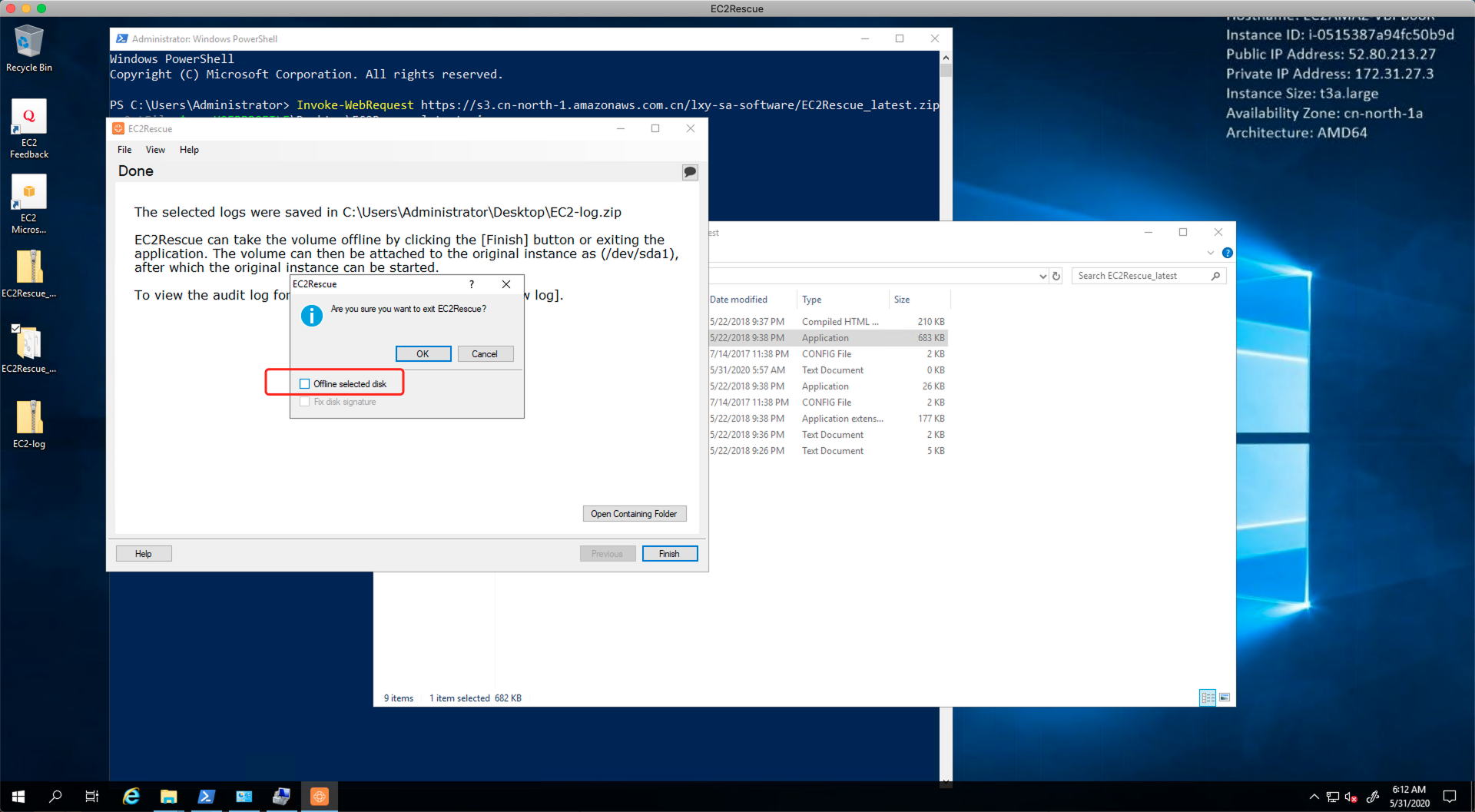This screenshot has width=1475, height=812.
Task: Open PowerShell from the taskbar
Action: click(206, 797)
